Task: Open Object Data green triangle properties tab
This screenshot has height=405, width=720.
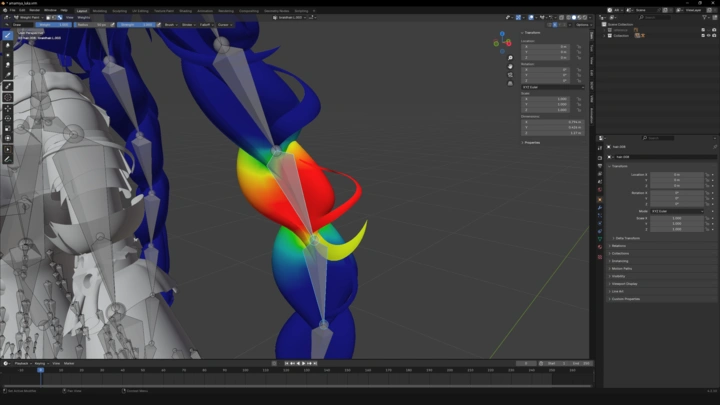Action: 600,239
